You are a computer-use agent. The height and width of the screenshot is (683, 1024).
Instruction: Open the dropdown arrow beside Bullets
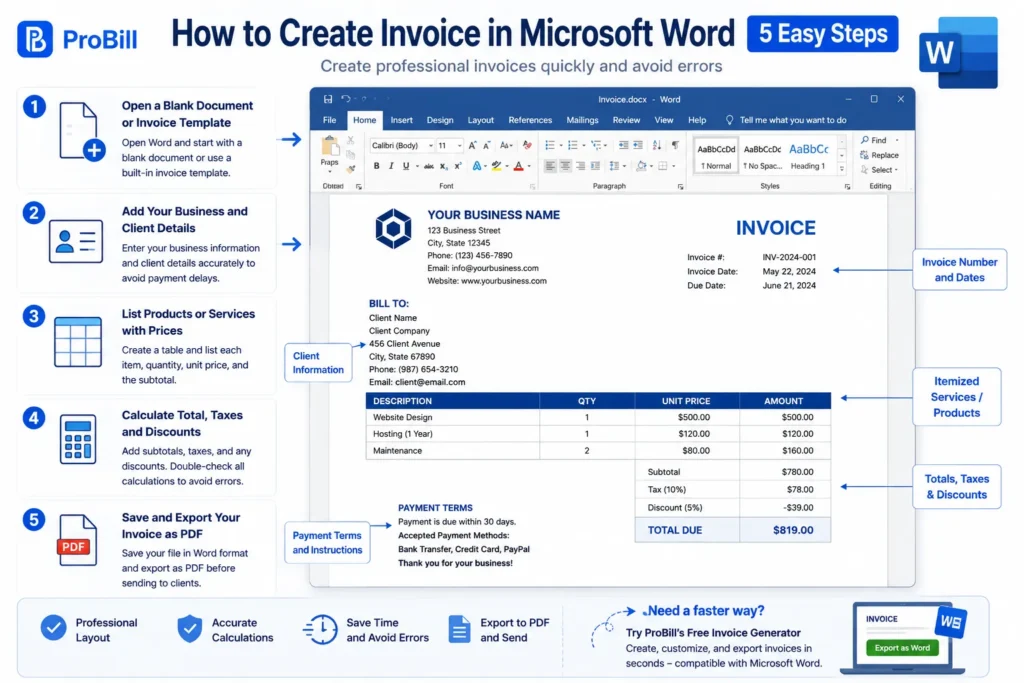(561, 146)
